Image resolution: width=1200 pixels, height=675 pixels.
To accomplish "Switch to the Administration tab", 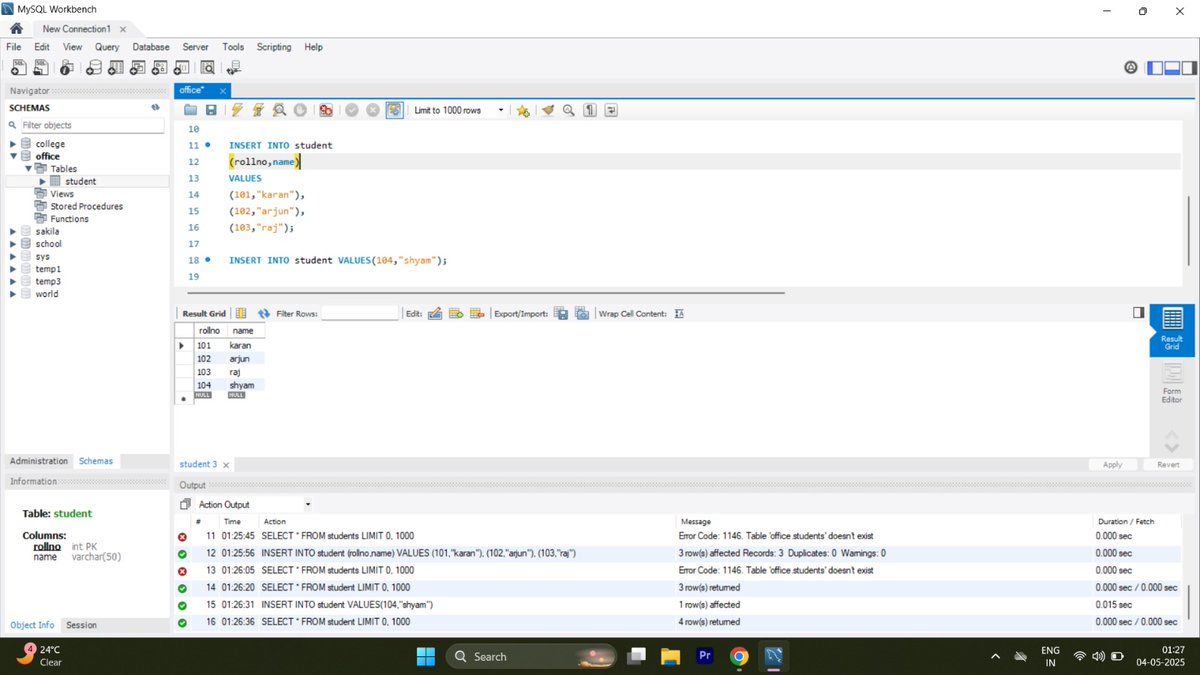I will click(x=39, y=461).
